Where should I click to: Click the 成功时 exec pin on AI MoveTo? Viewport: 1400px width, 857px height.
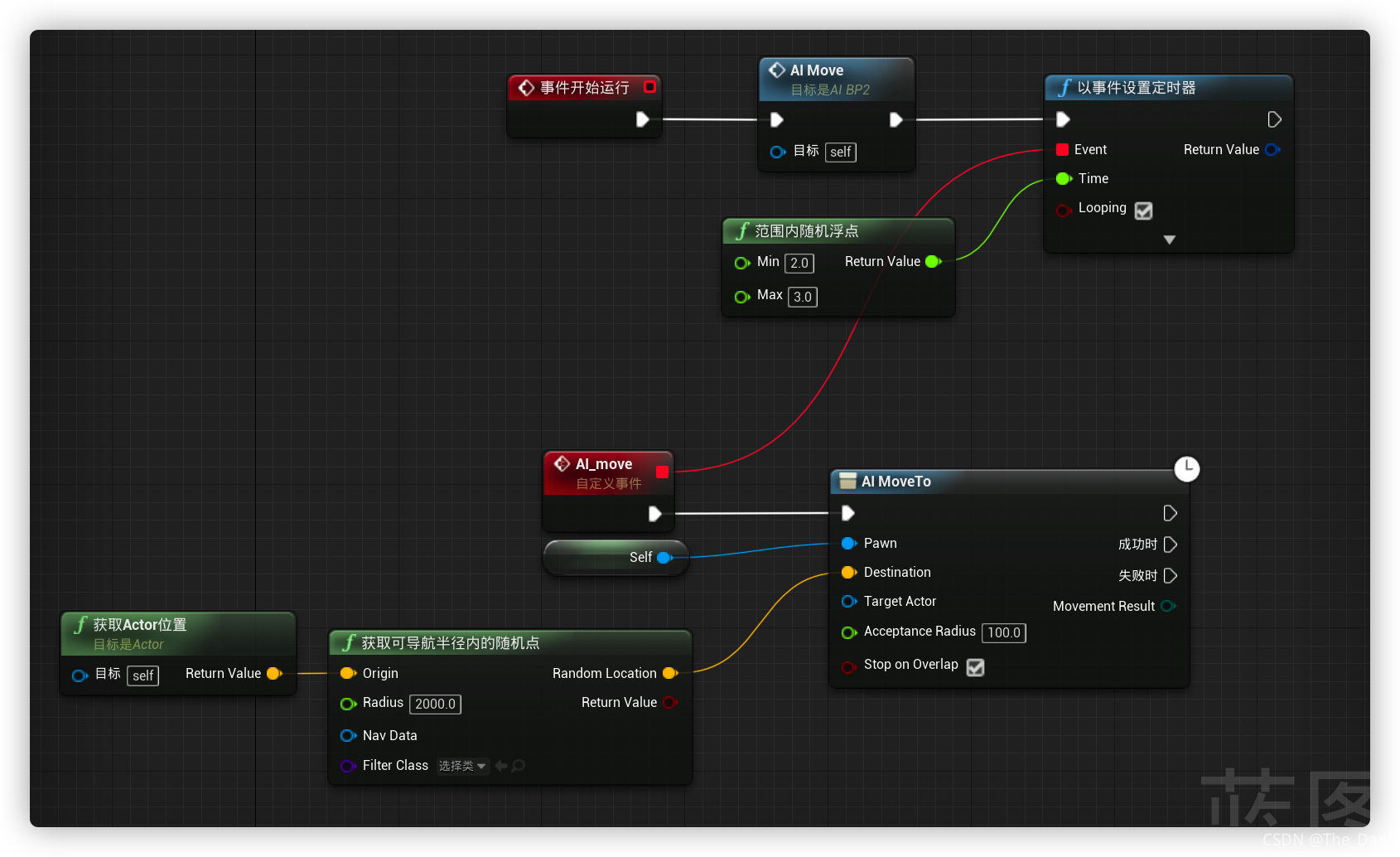pos(1171,545)
